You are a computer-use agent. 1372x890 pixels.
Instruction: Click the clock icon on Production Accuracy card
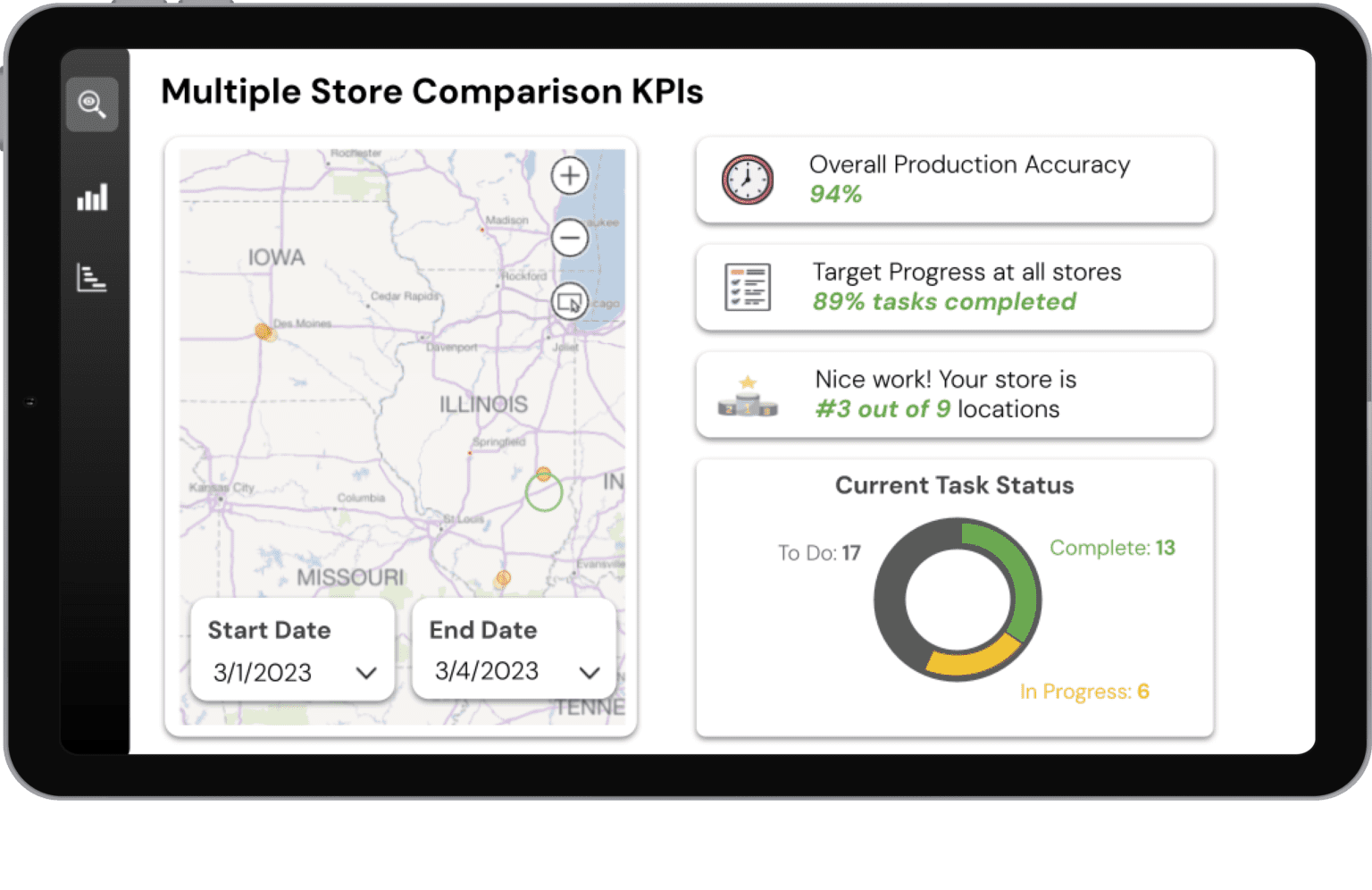pos(748,179)
